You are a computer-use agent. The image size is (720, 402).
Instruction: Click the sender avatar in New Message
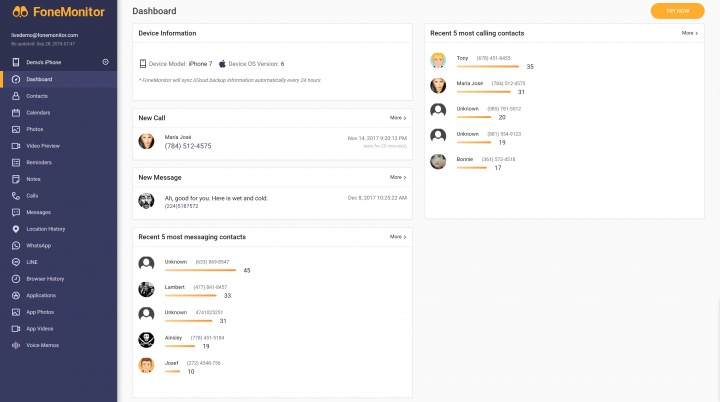coord(146,201)
